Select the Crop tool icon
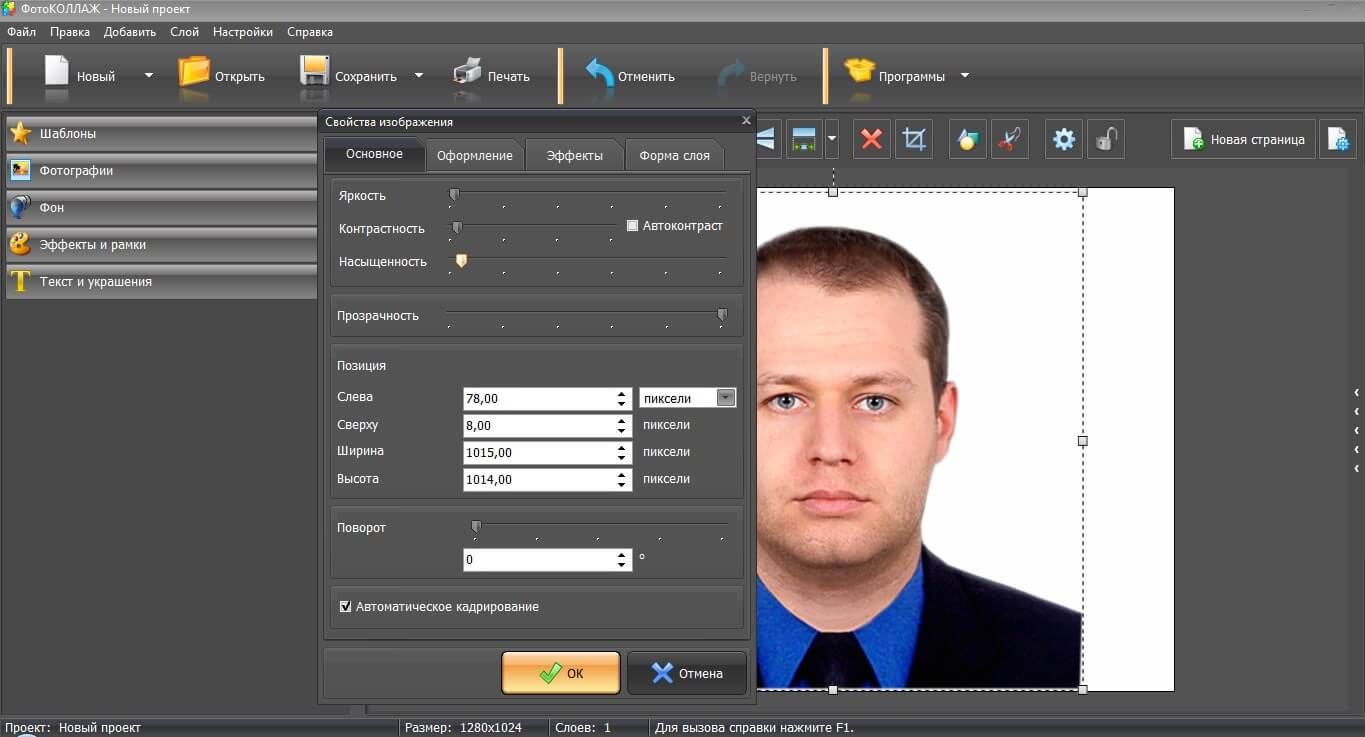Screen dimensions: 1365x737 (x=914, y=140)
